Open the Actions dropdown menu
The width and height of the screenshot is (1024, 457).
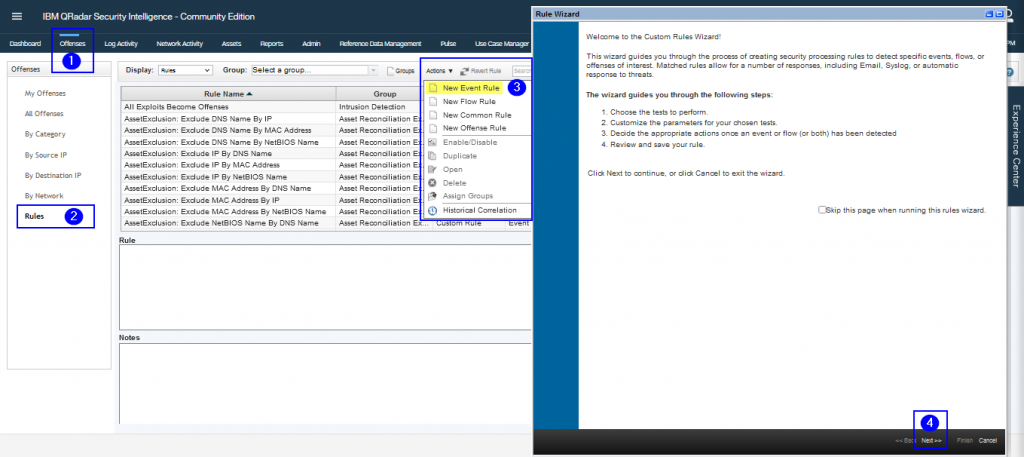coord(439,70)
